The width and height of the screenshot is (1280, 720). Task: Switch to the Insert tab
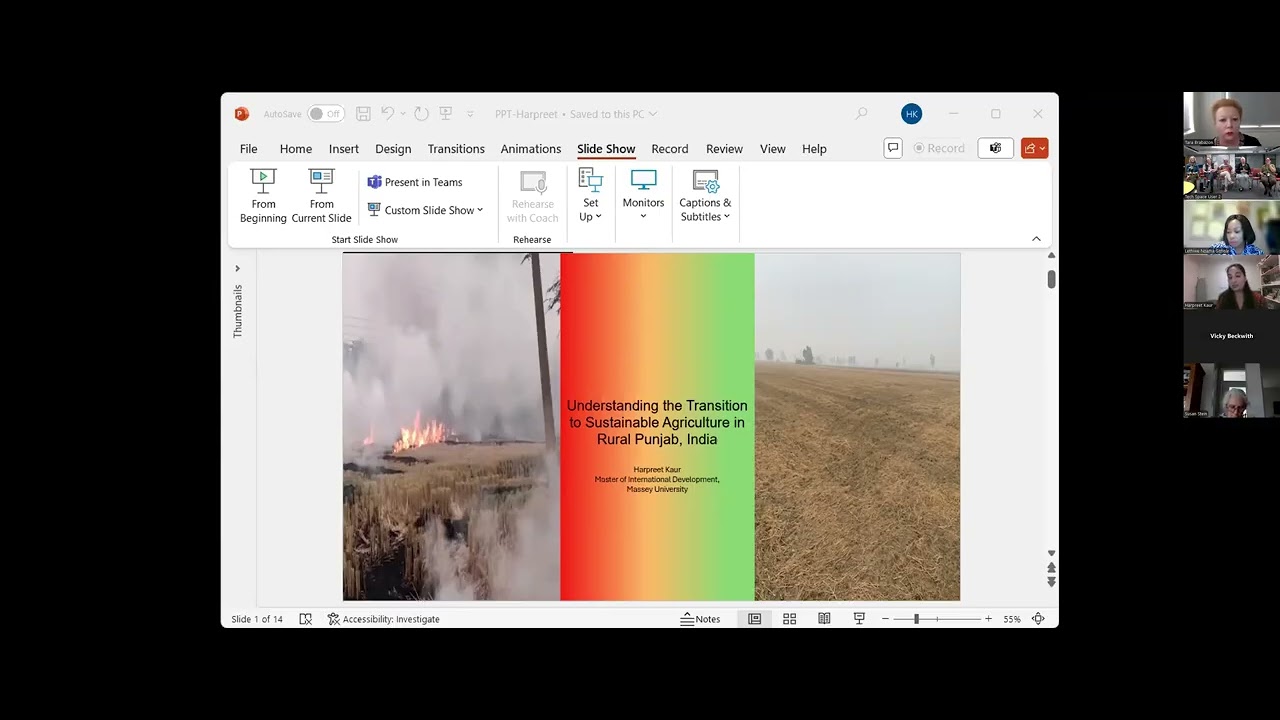pos(344,149)
